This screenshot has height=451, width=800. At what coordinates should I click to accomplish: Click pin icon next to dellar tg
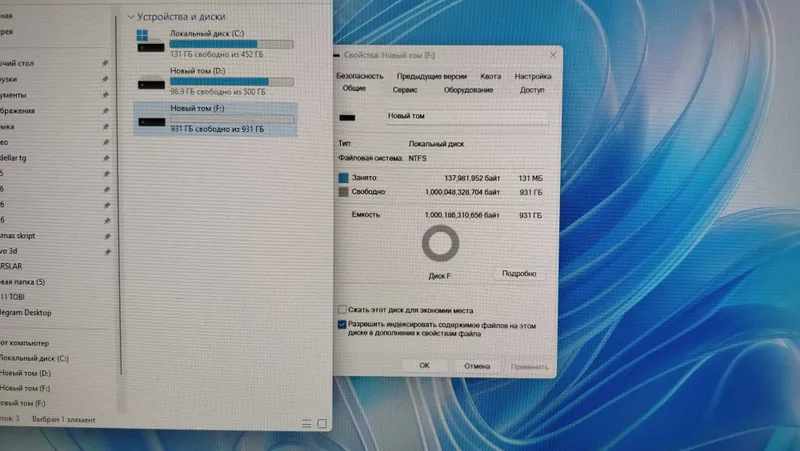[106, 158]
